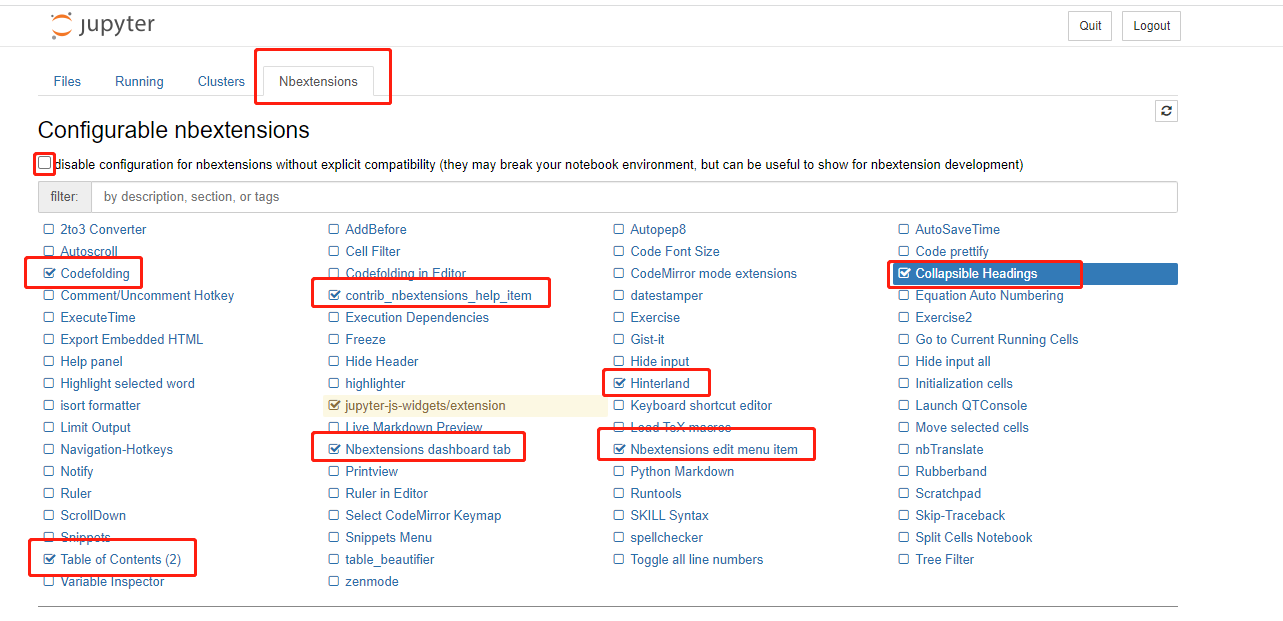
Task: Click the Jupyter logo
Action: (103, 25)
